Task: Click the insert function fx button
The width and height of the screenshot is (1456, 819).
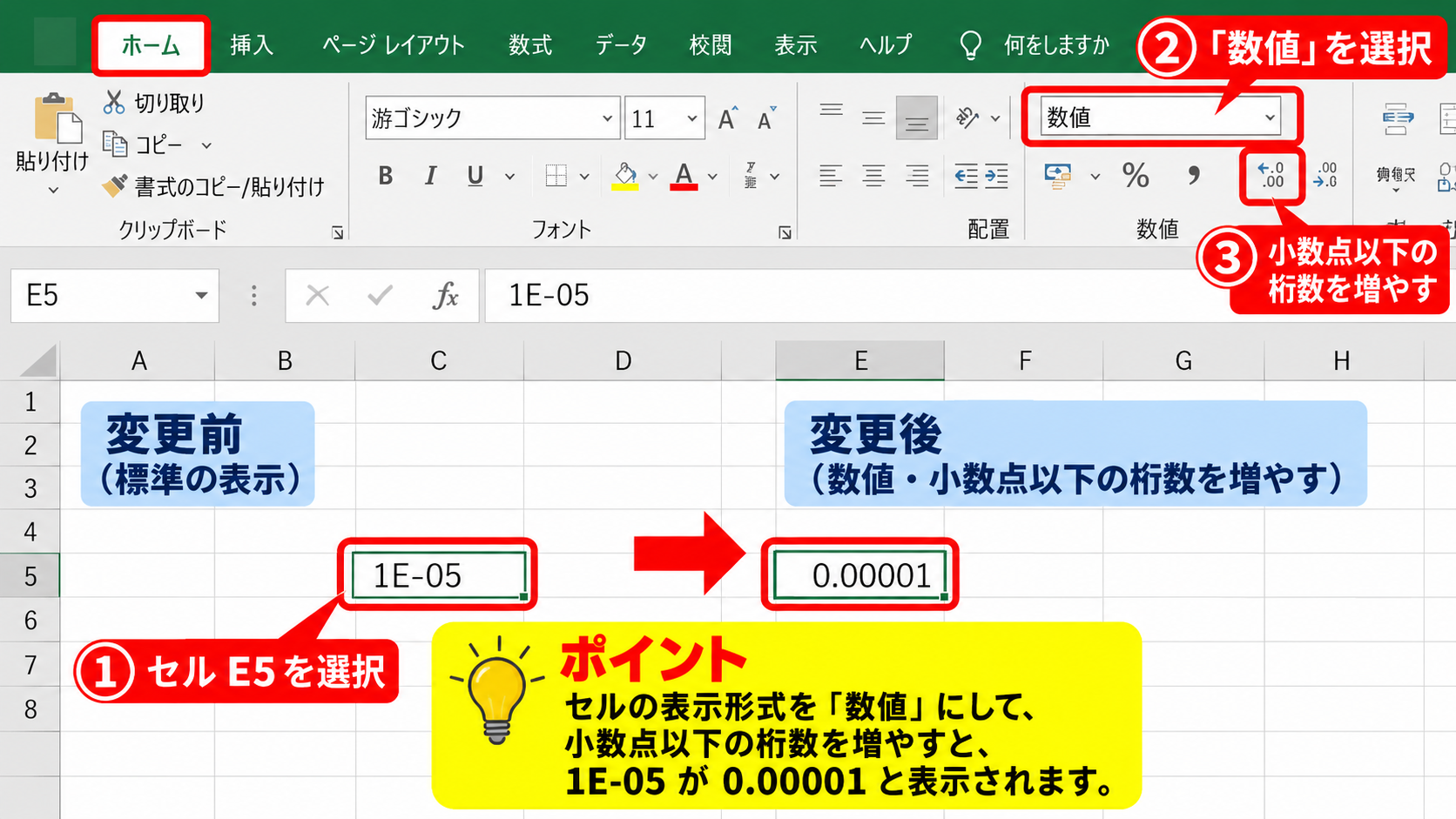Action: (445, 296)
